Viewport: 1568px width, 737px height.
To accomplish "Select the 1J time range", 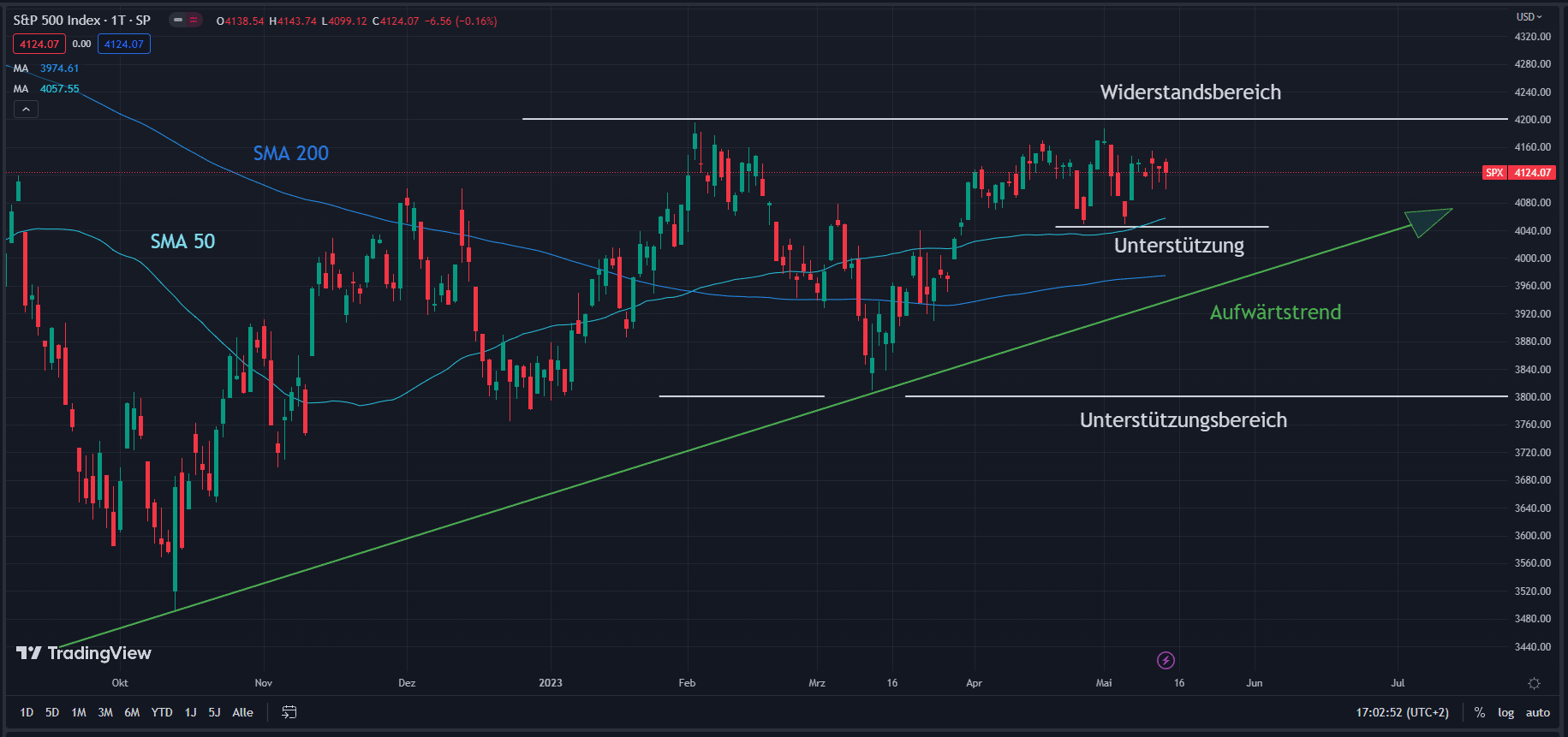I will click(x=190, y=712).
